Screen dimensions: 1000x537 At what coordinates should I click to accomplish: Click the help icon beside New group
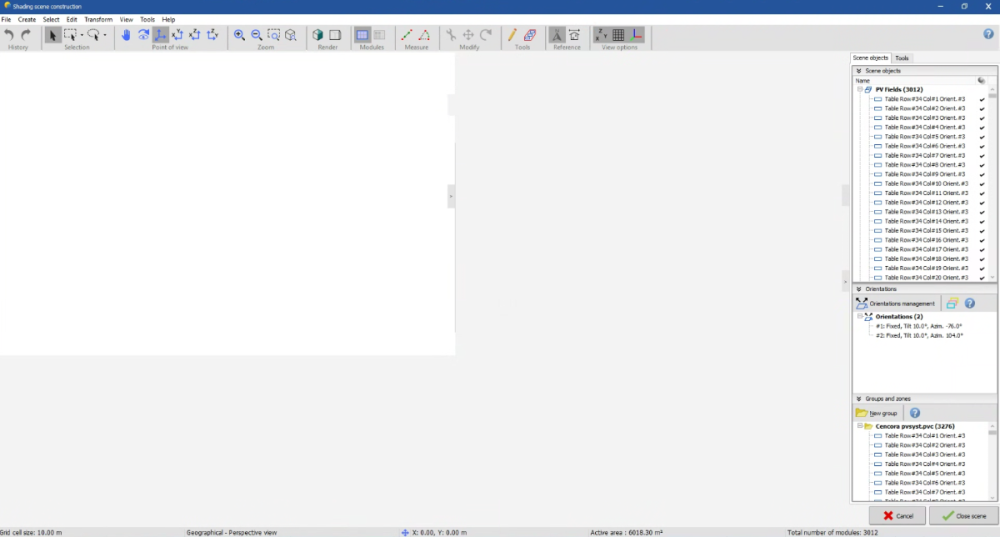pyautogui.click(x=914, y=413)
